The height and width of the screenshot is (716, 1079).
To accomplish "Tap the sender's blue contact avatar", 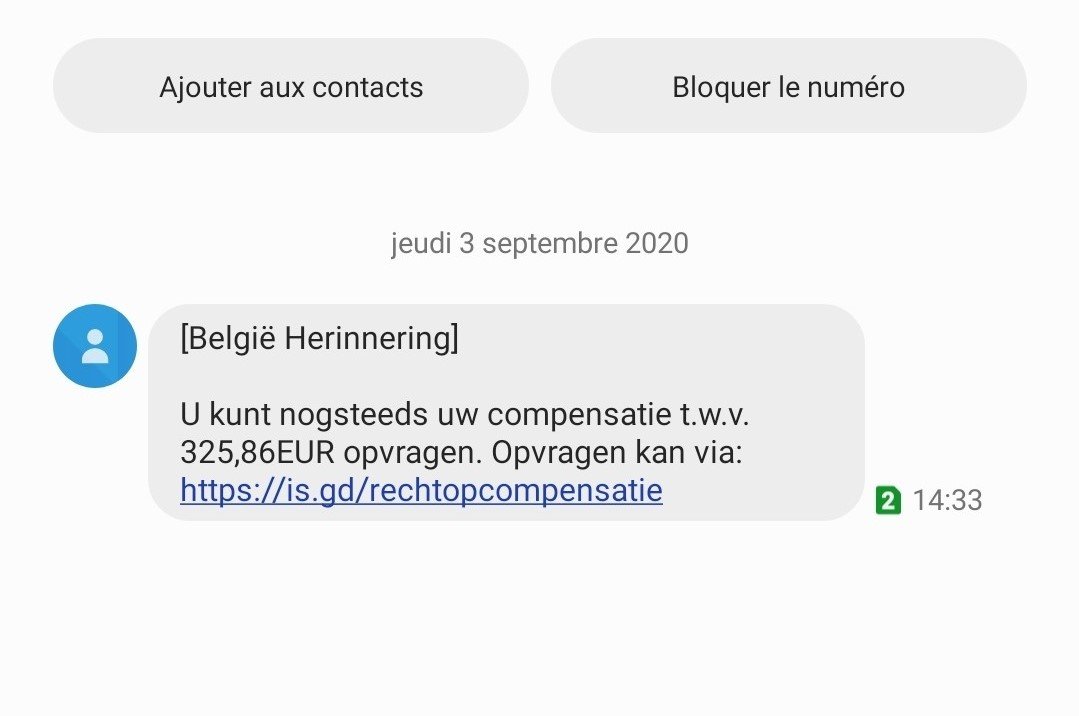I will [94, 346].
